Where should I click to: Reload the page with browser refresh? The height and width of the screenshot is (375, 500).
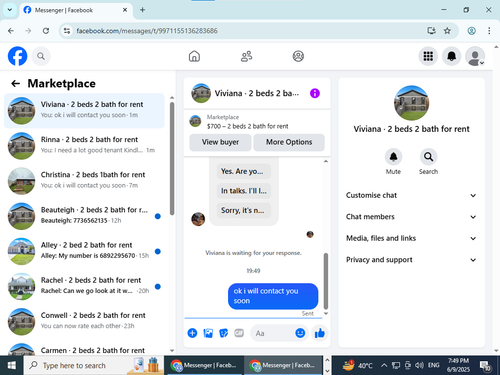pos(46,31)
